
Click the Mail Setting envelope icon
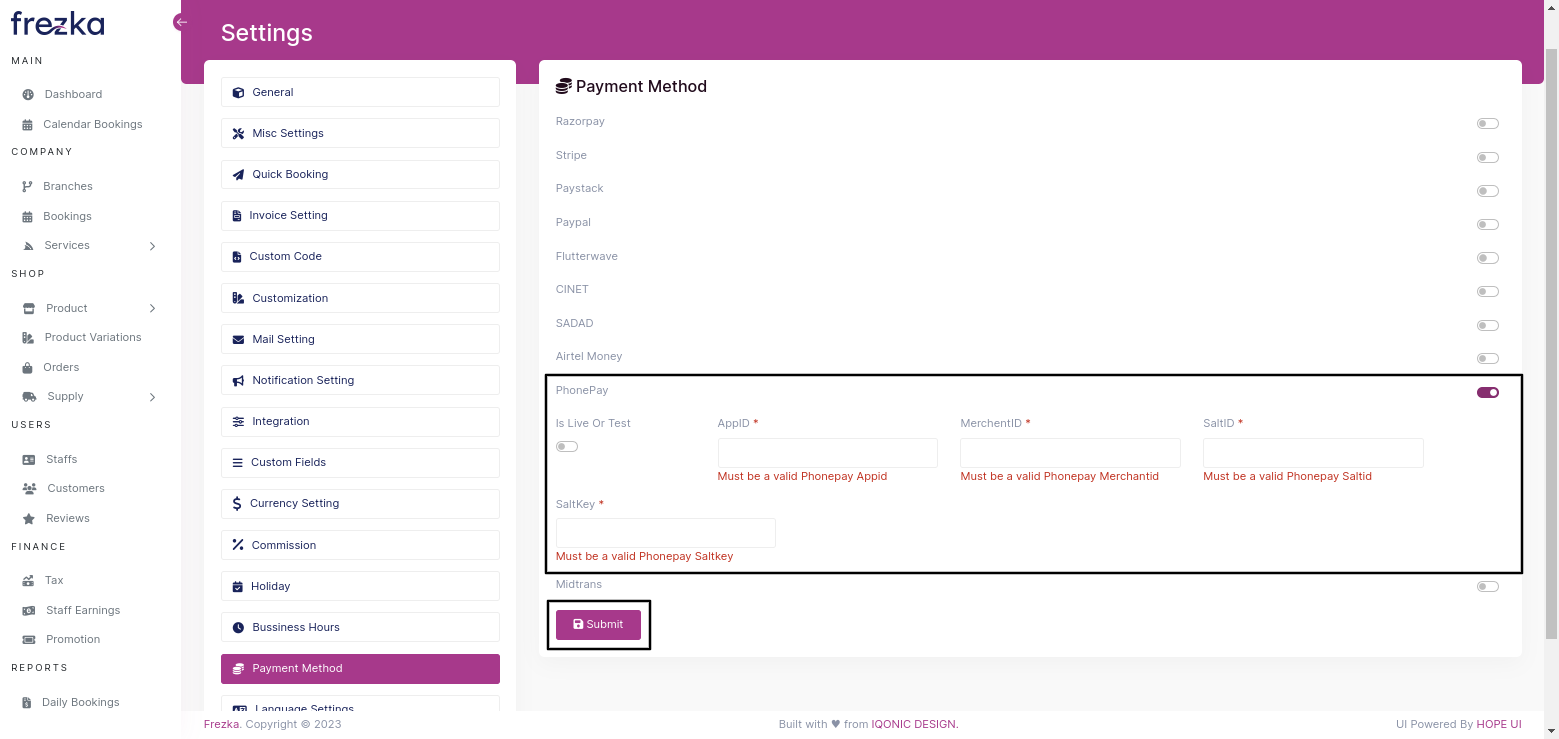(238, 340)
